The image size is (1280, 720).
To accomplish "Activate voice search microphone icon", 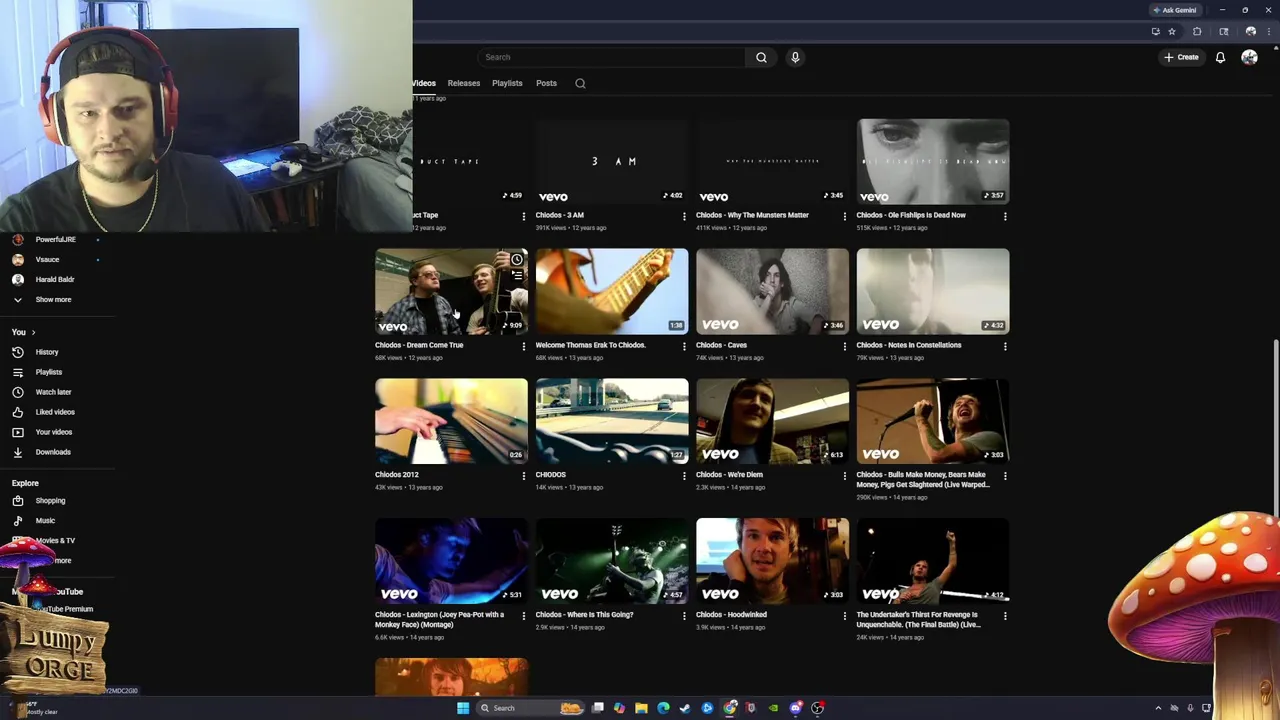I will (x=795, y=57).
